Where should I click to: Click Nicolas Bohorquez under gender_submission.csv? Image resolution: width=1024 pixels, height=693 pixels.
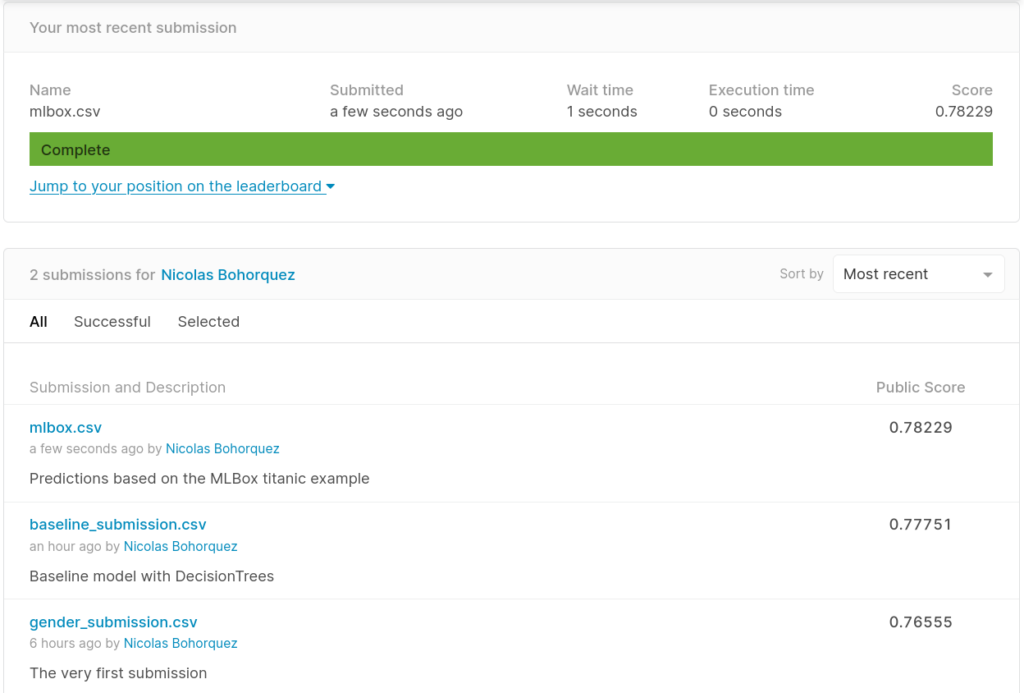pos(181,643)
